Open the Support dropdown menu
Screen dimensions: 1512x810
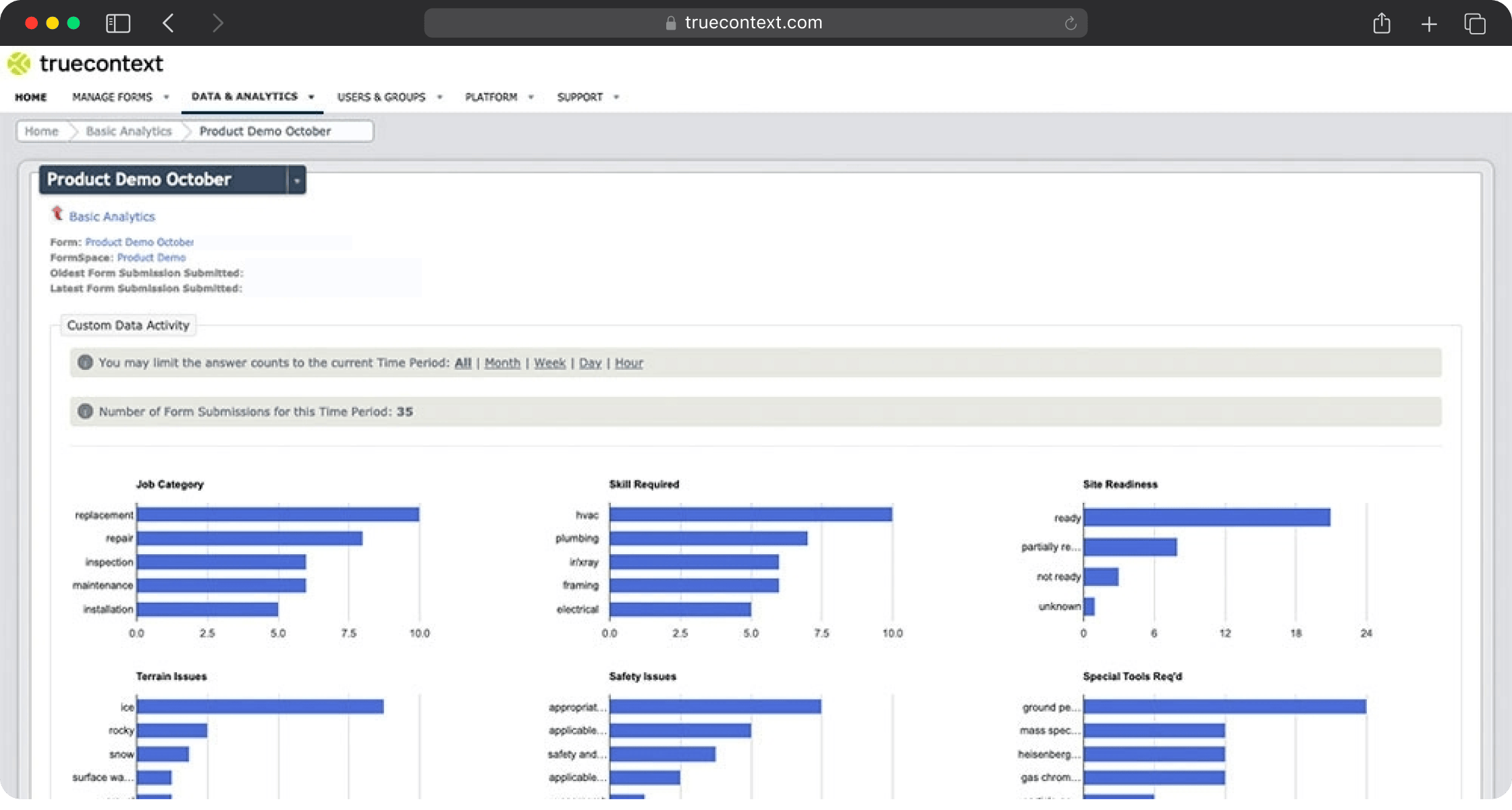click(x=588, y=97)
